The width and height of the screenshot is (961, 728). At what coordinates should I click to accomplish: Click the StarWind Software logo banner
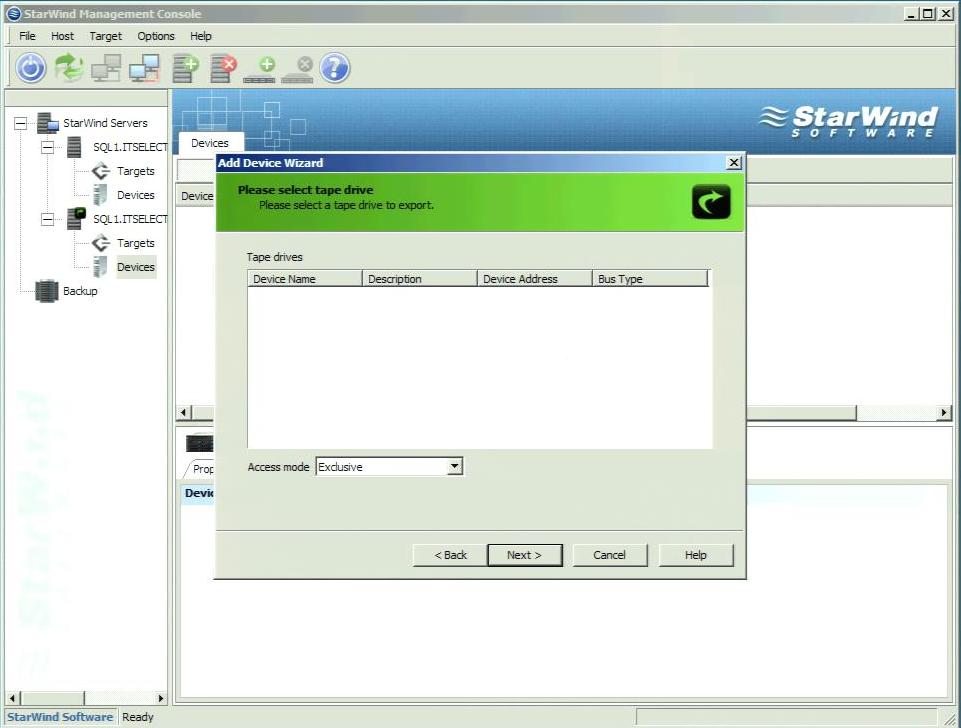(848, 121)
